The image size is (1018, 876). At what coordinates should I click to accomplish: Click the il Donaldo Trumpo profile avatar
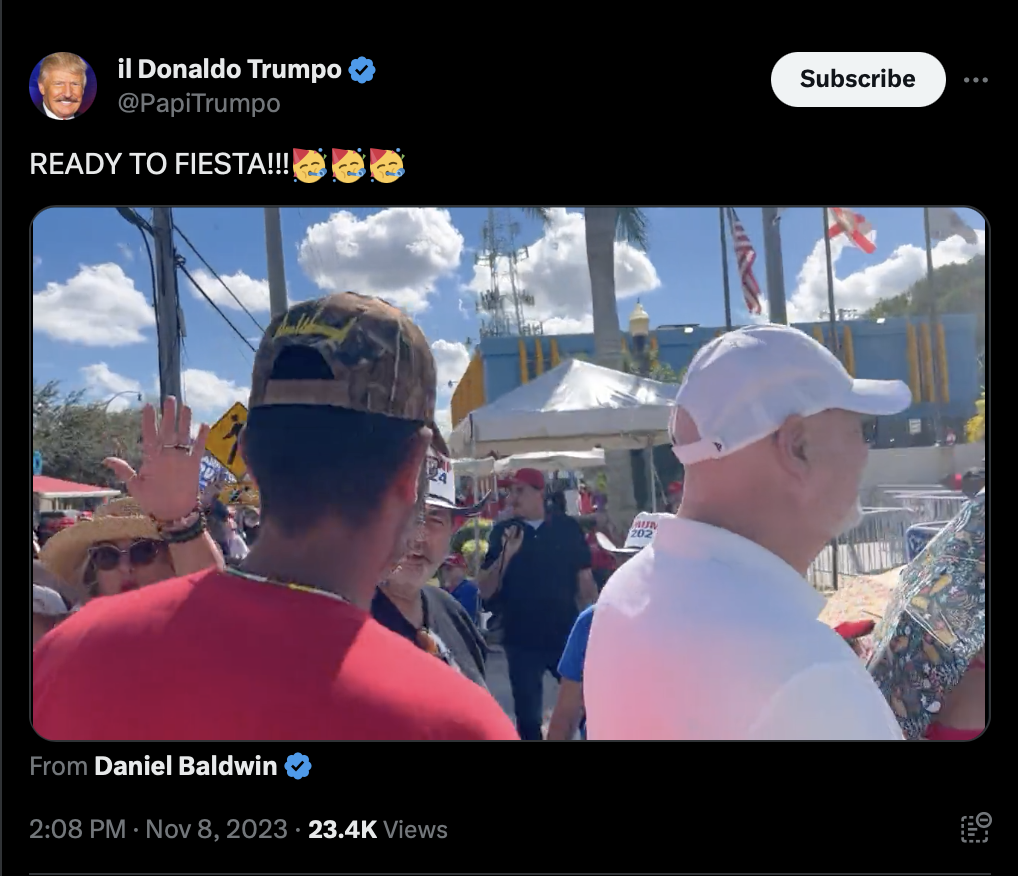(x=63, y=86)
